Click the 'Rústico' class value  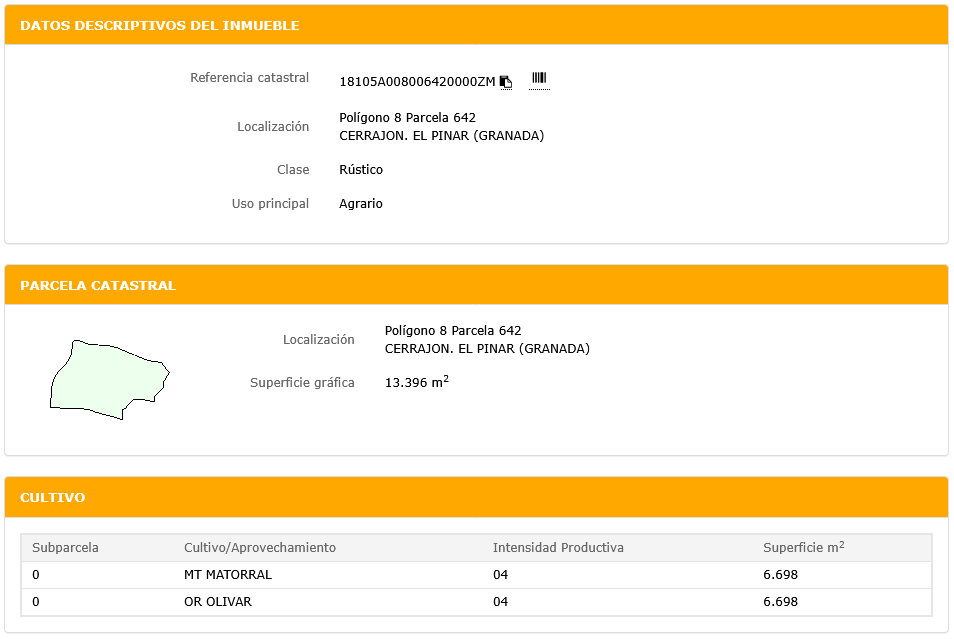(x=361, y=170)
